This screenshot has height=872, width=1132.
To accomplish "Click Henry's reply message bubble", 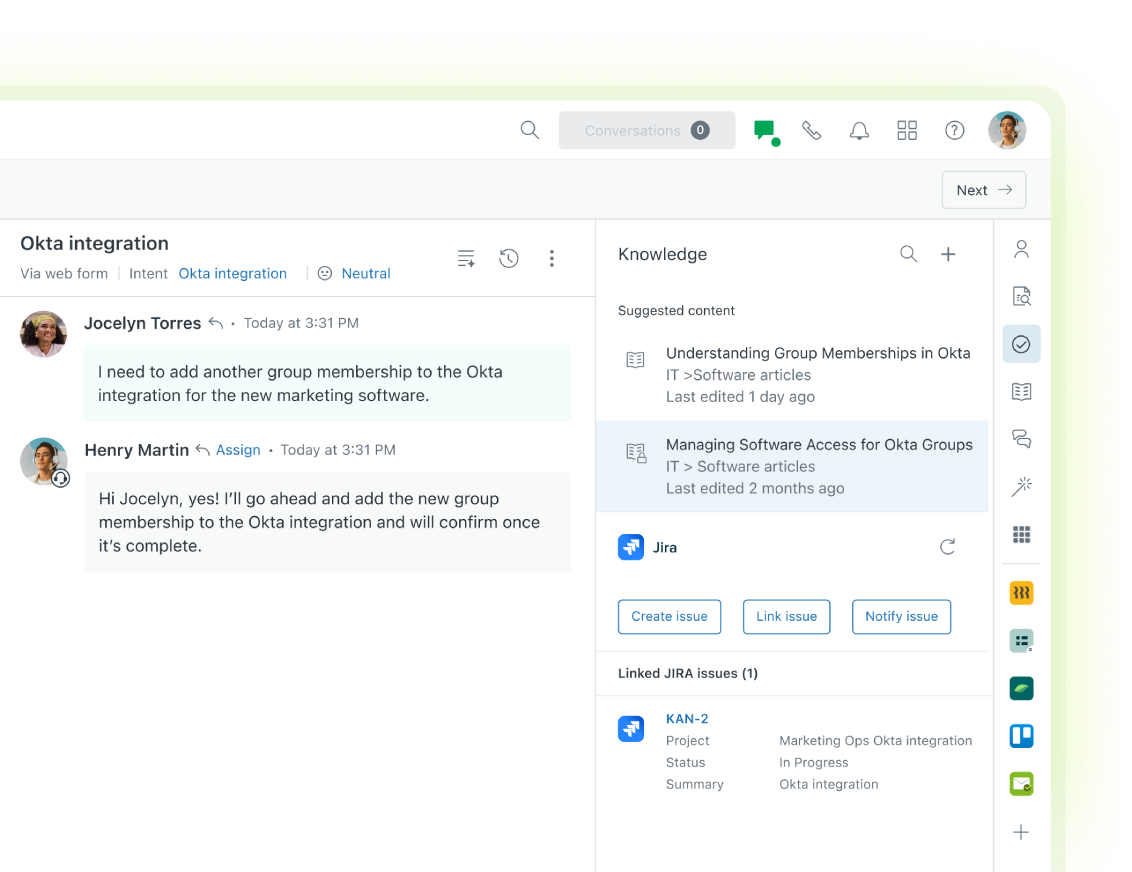I will [x=327, y=522].
